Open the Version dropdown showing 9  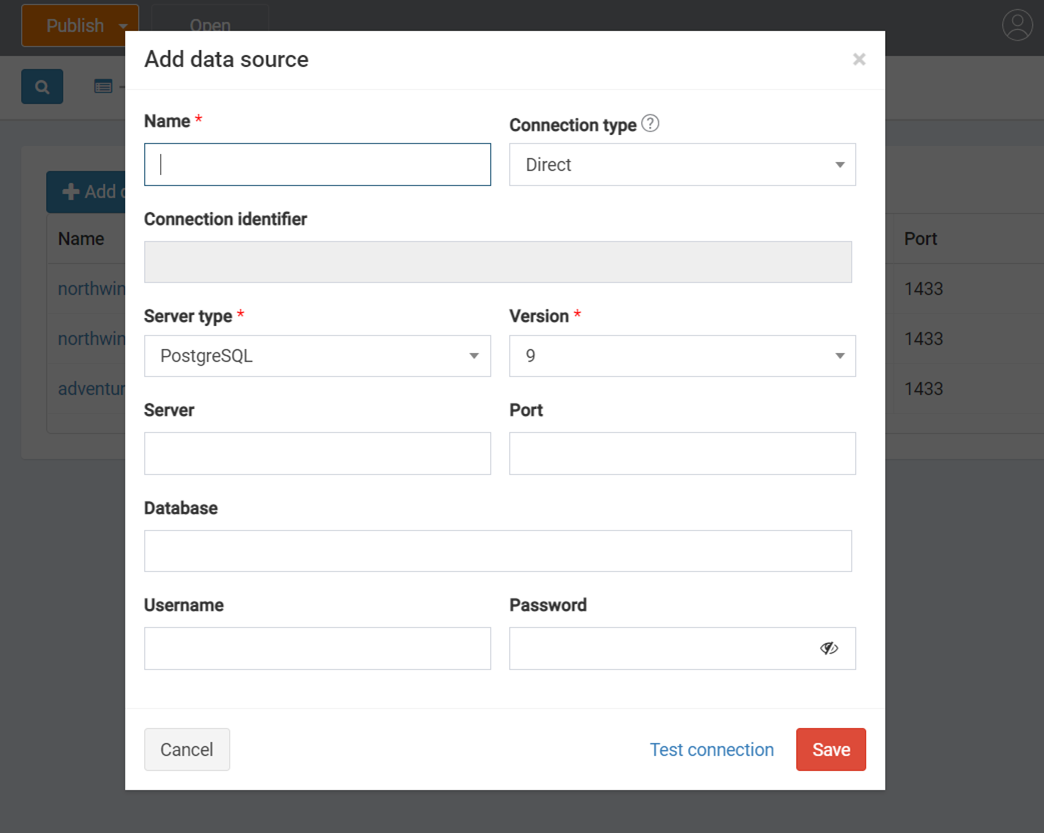682,356
